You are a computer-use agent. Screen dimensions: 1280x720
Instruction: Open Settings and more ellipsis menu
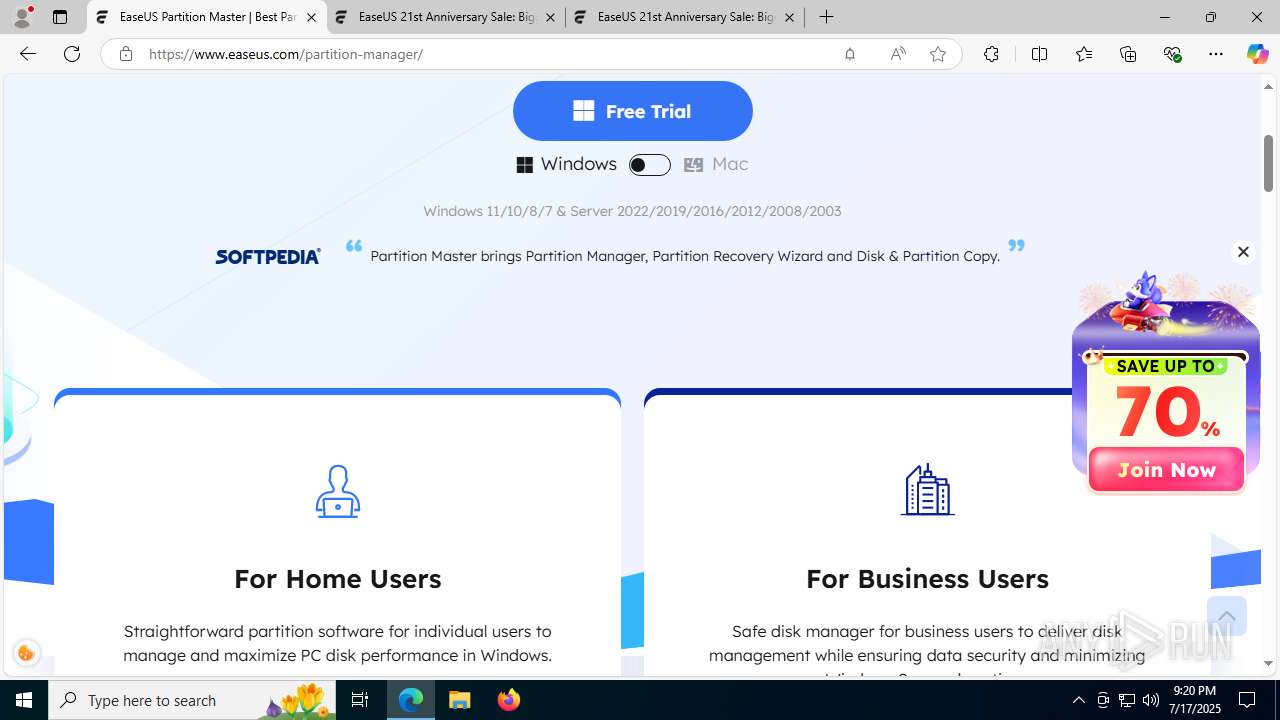click(x=1216, y=54)
